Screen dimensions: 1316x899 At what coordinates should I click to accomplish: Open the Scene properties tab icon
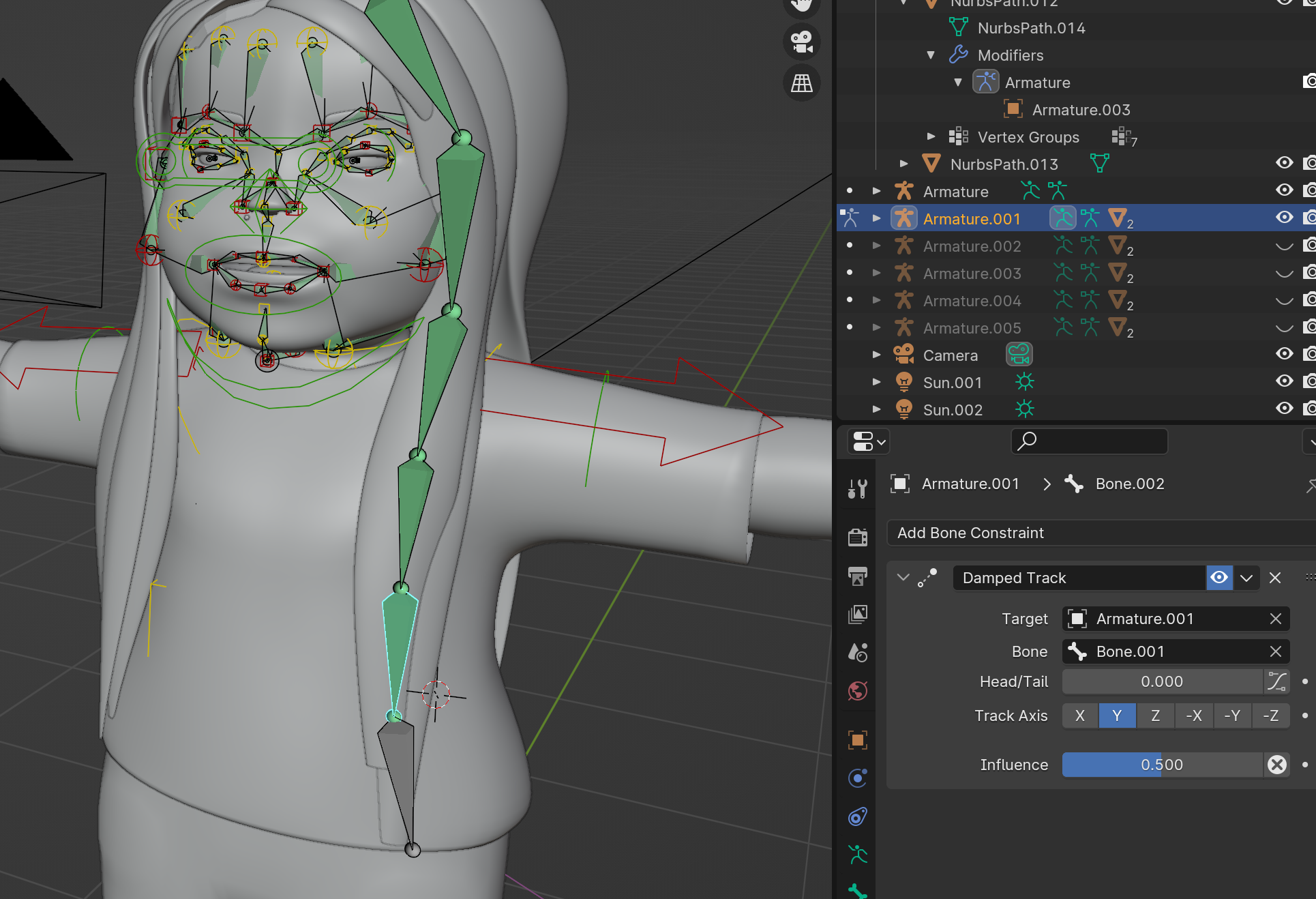click(858, 653)
